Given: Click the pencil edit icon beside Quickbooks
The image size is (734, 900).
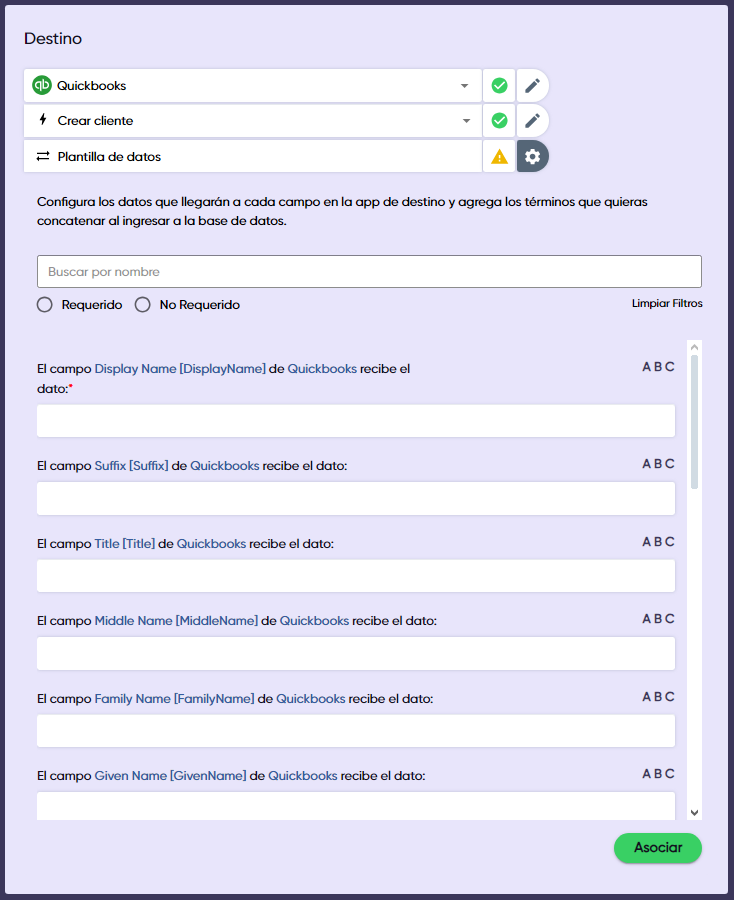Looking at the screenshot, I should pyautogui.click(x=533, y=86).
